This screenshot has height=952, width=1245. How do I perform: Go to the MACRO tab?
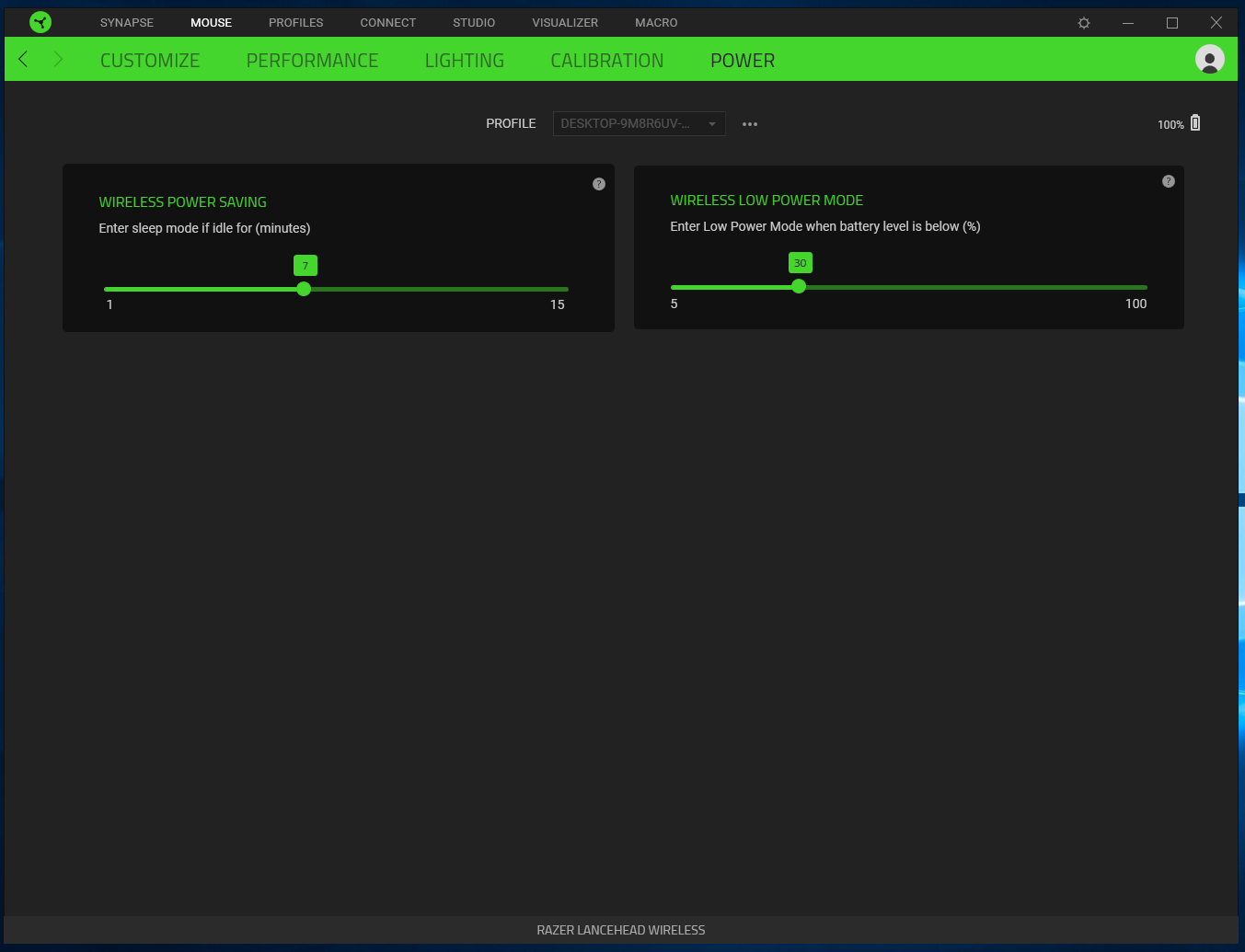pos(655,22)
